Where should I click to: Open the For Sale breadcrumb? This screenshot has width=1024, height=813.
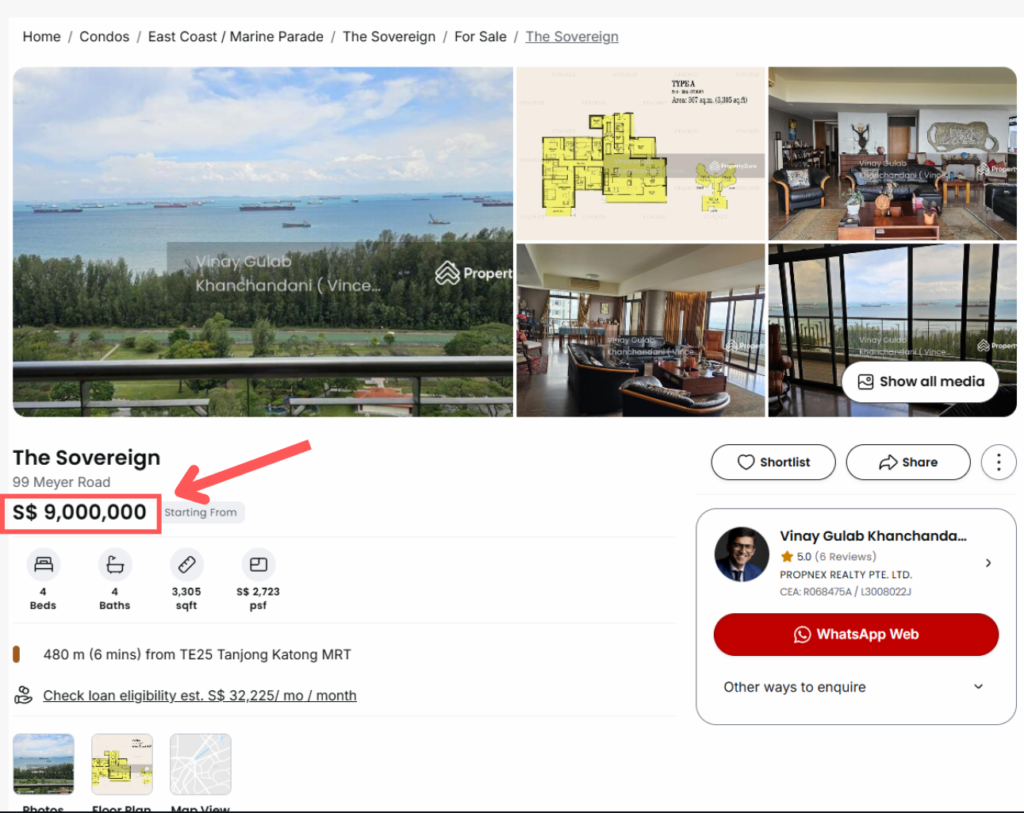pos(481,37)
